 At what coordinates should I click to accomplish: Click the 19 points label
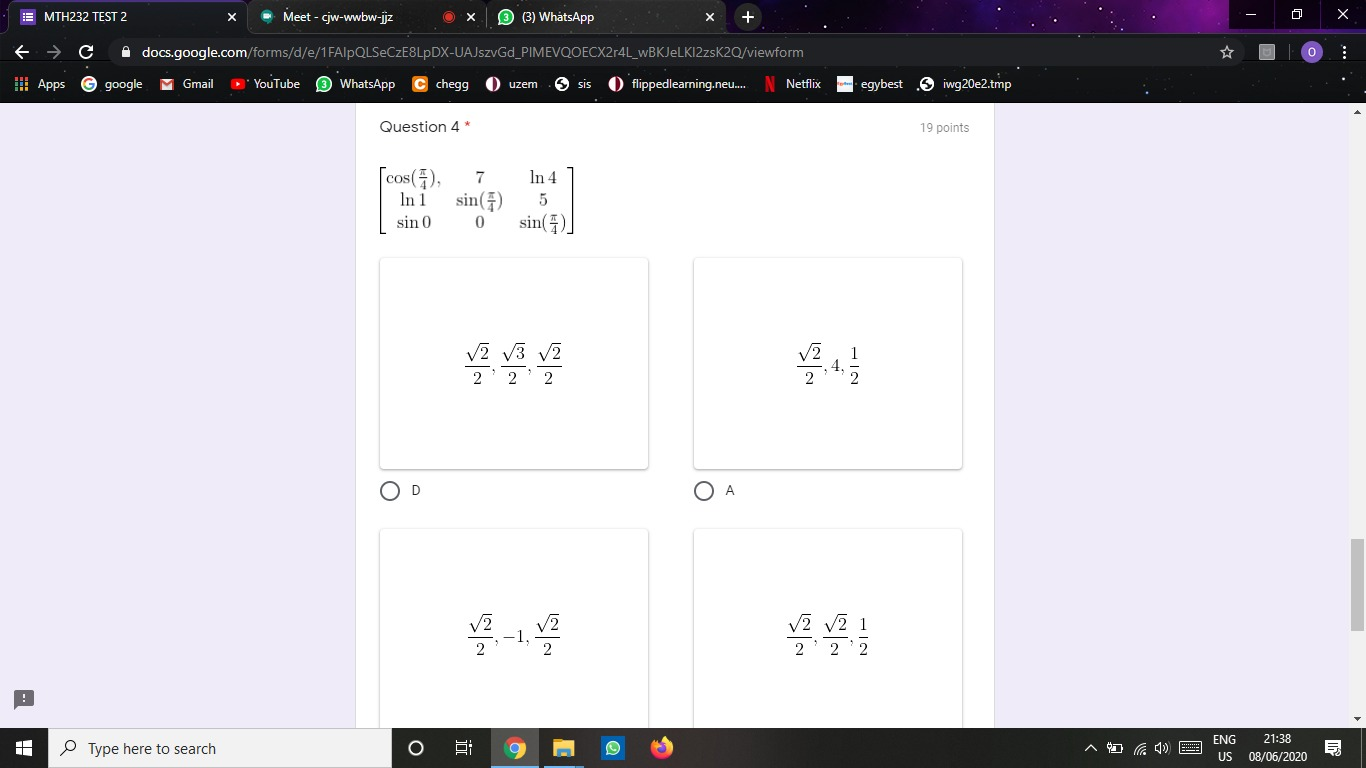(944, 128)
